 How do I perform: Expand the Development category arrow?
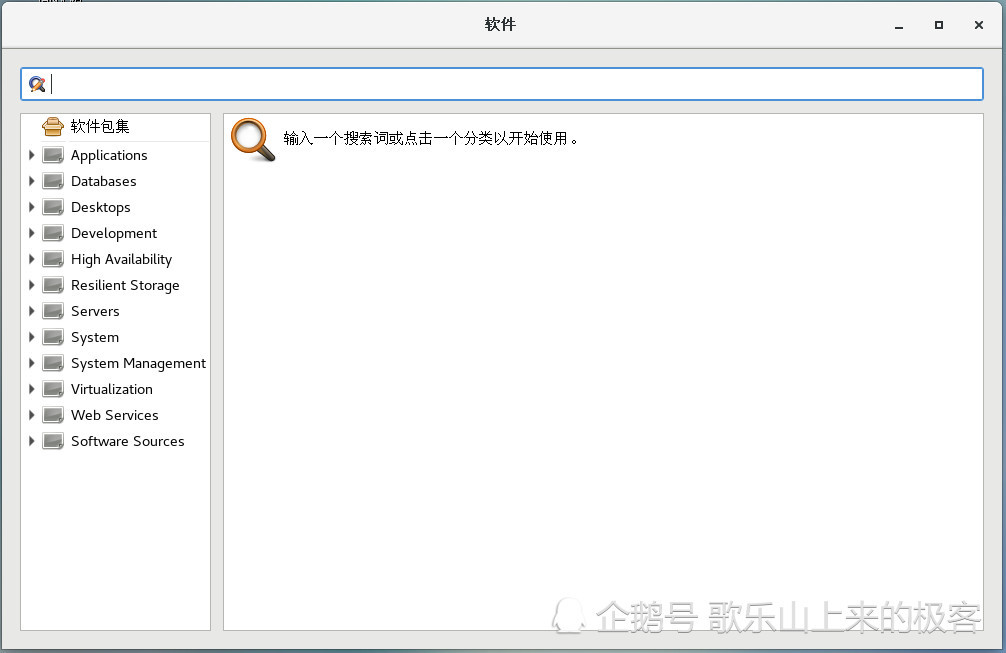31,233
